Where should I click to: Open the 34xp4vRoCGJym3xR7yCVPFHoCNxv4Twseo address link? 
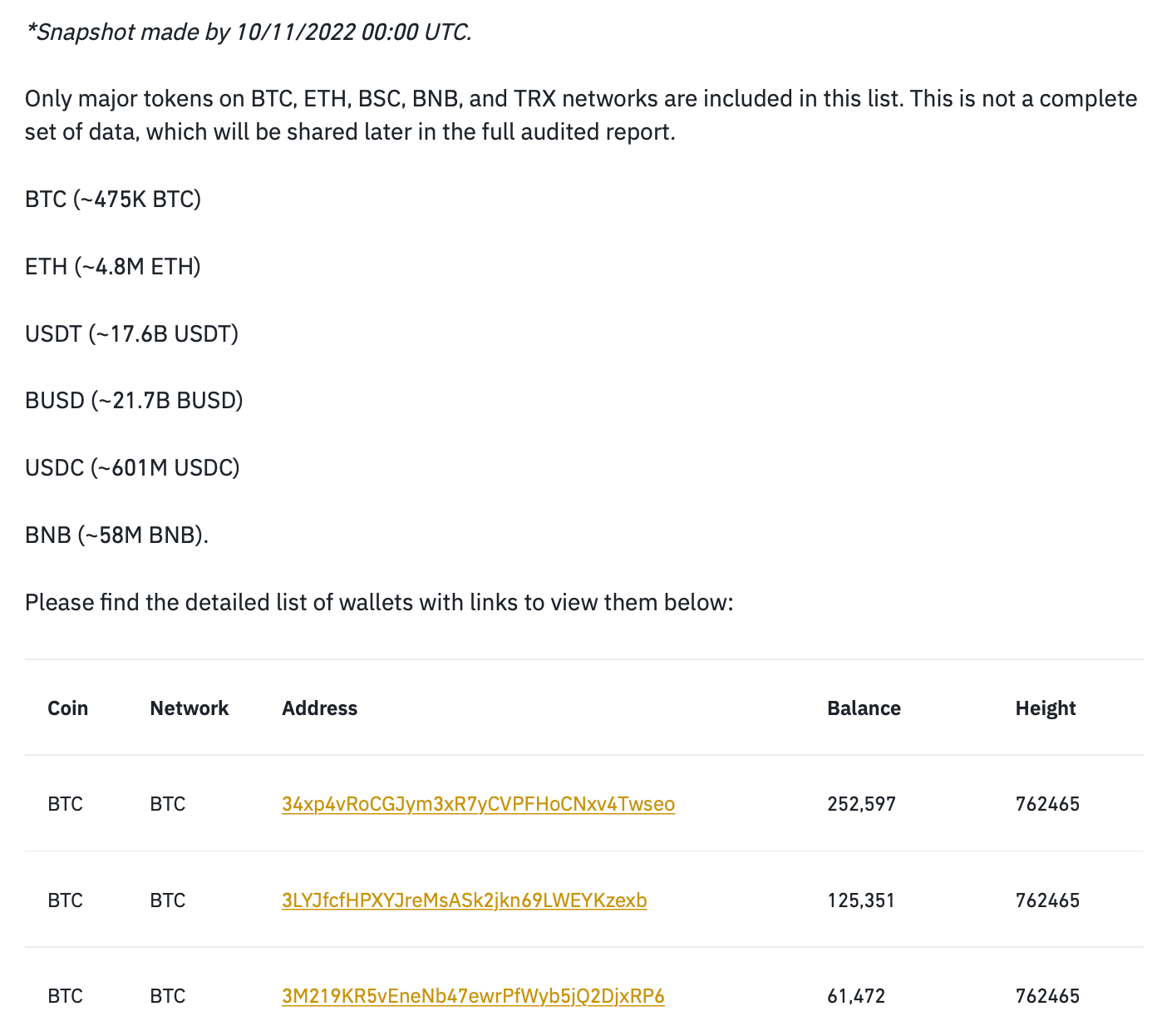pyautogui.click(x=478, y=804)
